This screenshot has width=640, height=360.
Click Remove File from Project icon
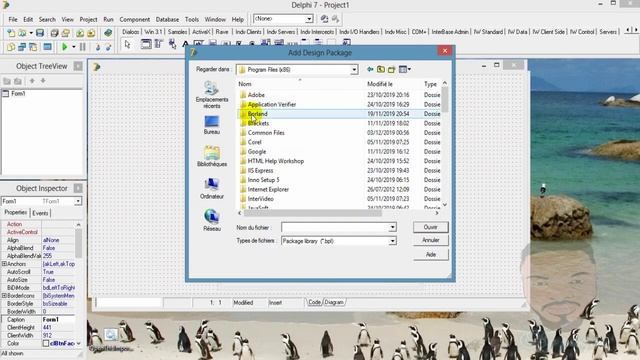pos(91,33)
